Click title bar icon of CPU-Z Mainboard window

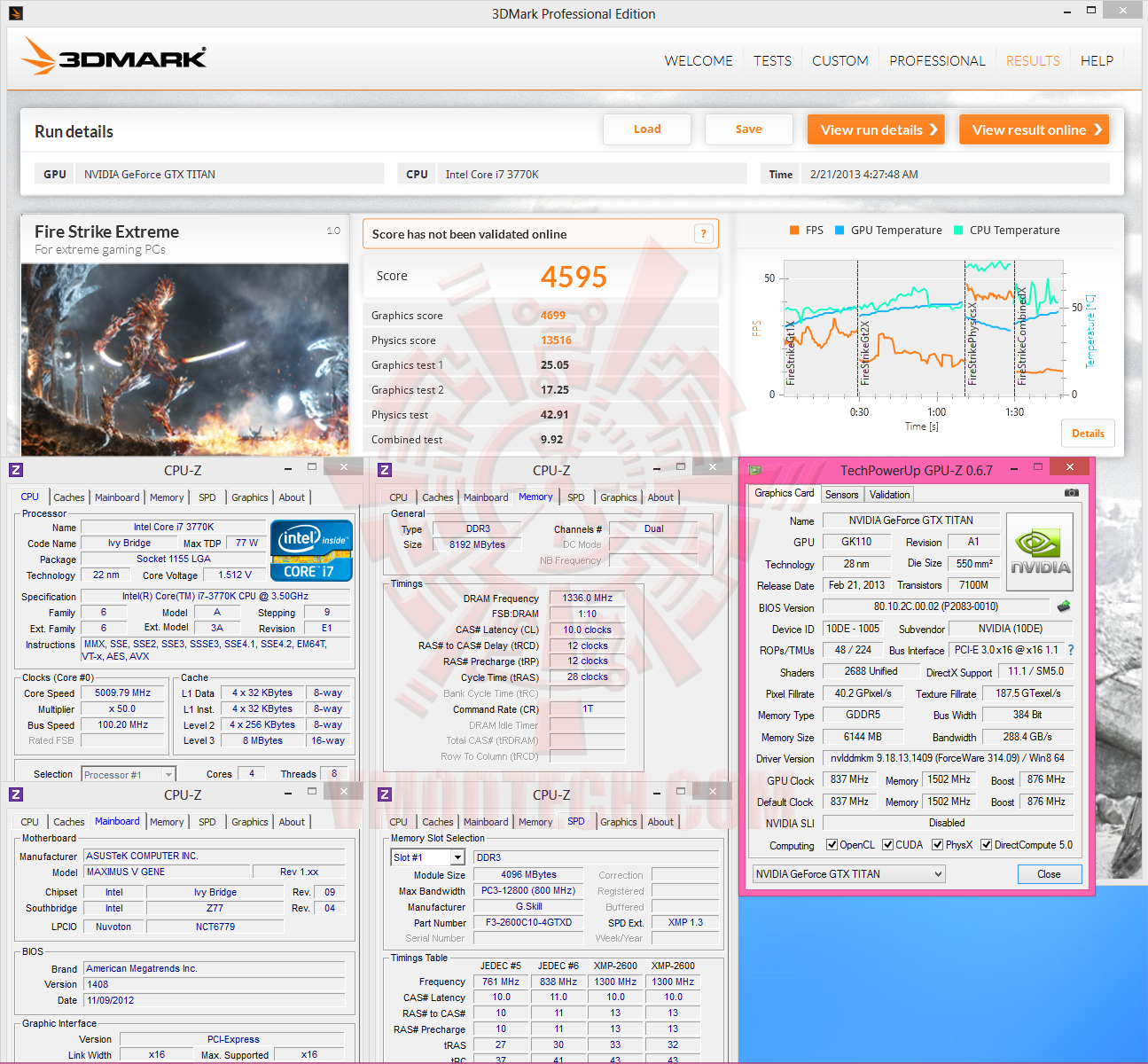(16, 794)
